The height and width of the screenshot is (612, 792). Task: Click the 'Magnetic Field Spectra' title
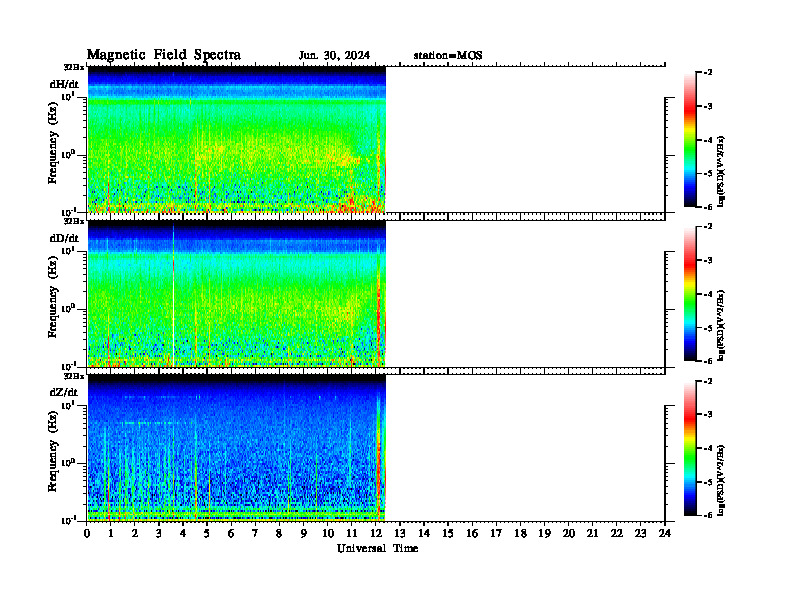tap(164, 55)
